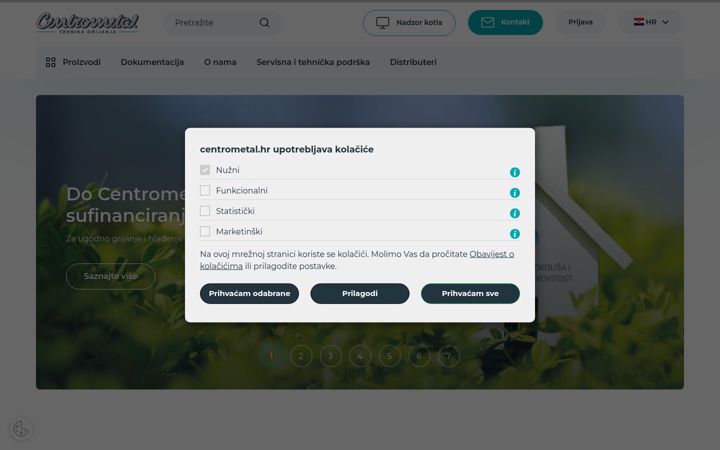The height and width of the screenshot is (450, 720).
Task: Go to carousel slide 3
Action: pos(330,356)
